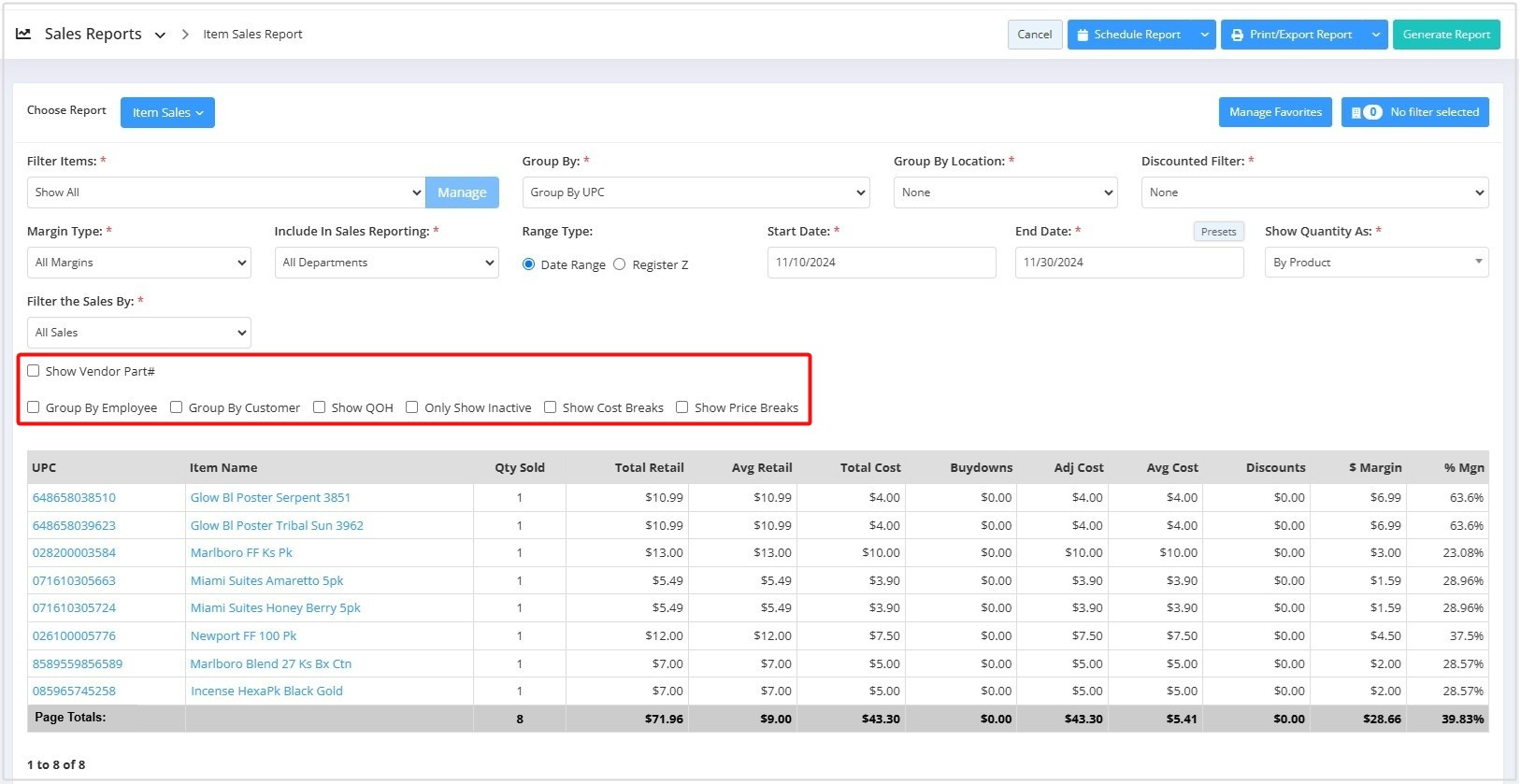
Task: Click the Presets button near End Date
Action: pos(1217,232)
